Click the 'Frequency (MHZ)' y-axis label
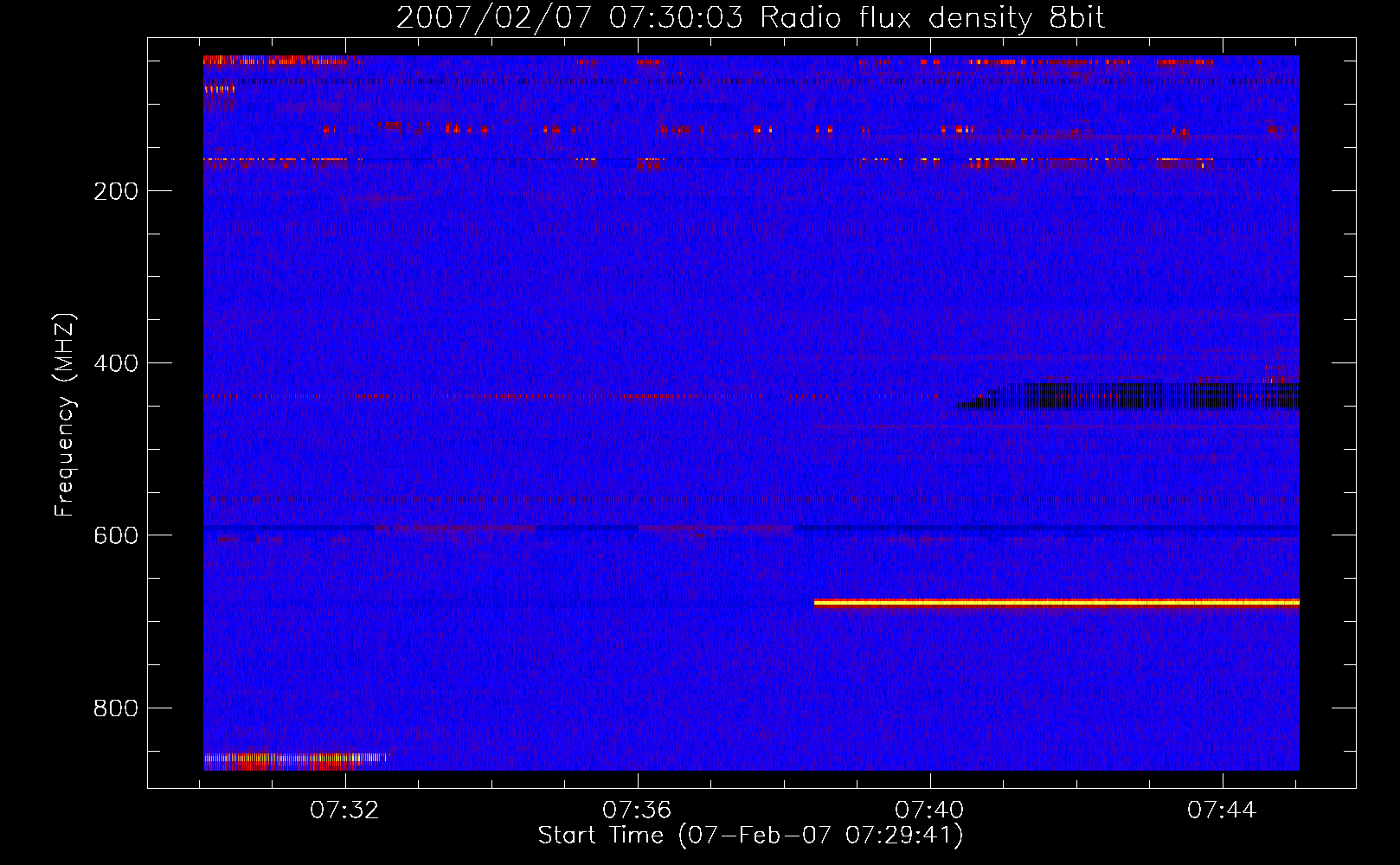The image size is (1400, 865). click(66, 415)
